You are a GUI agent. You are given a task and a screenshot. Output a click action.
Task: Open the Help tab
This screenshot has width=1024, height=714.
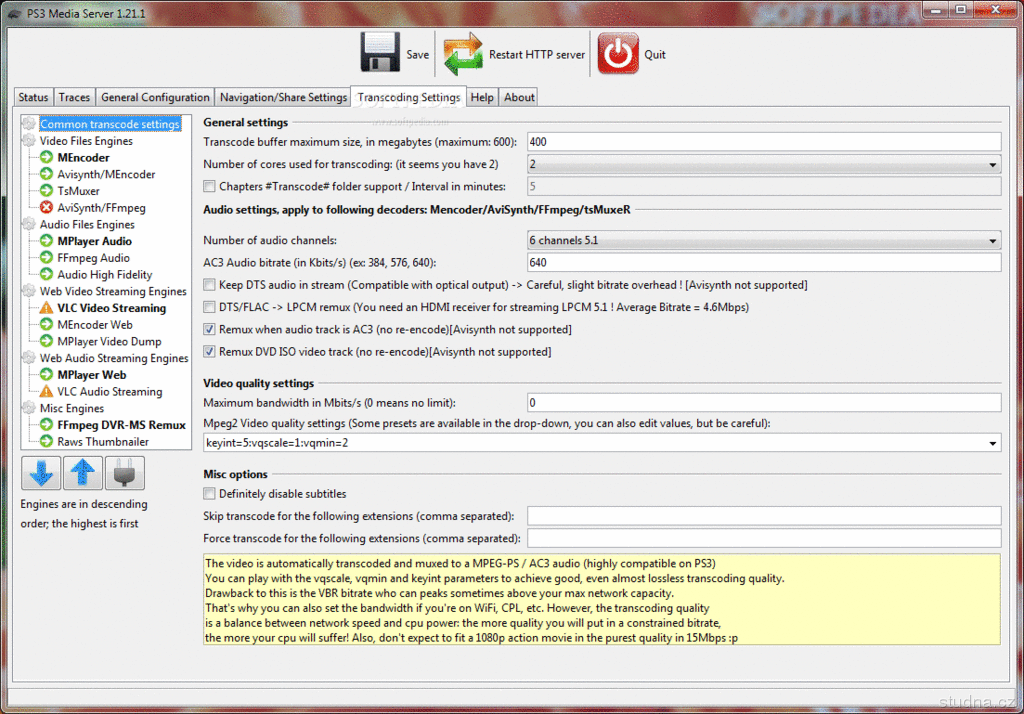[x=482, y=97]
